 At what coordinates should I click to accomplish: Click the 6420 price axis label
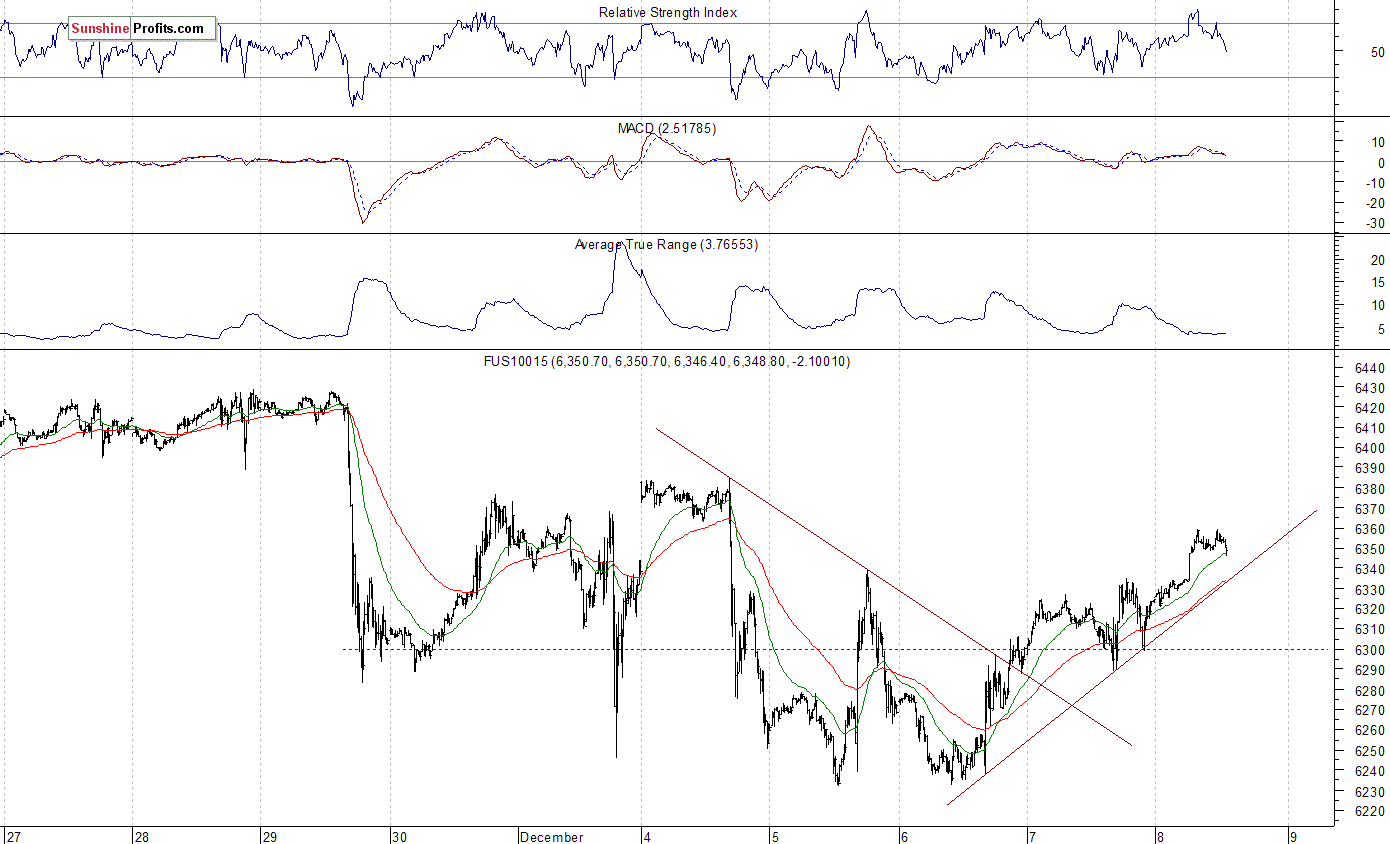[1369, 408]
